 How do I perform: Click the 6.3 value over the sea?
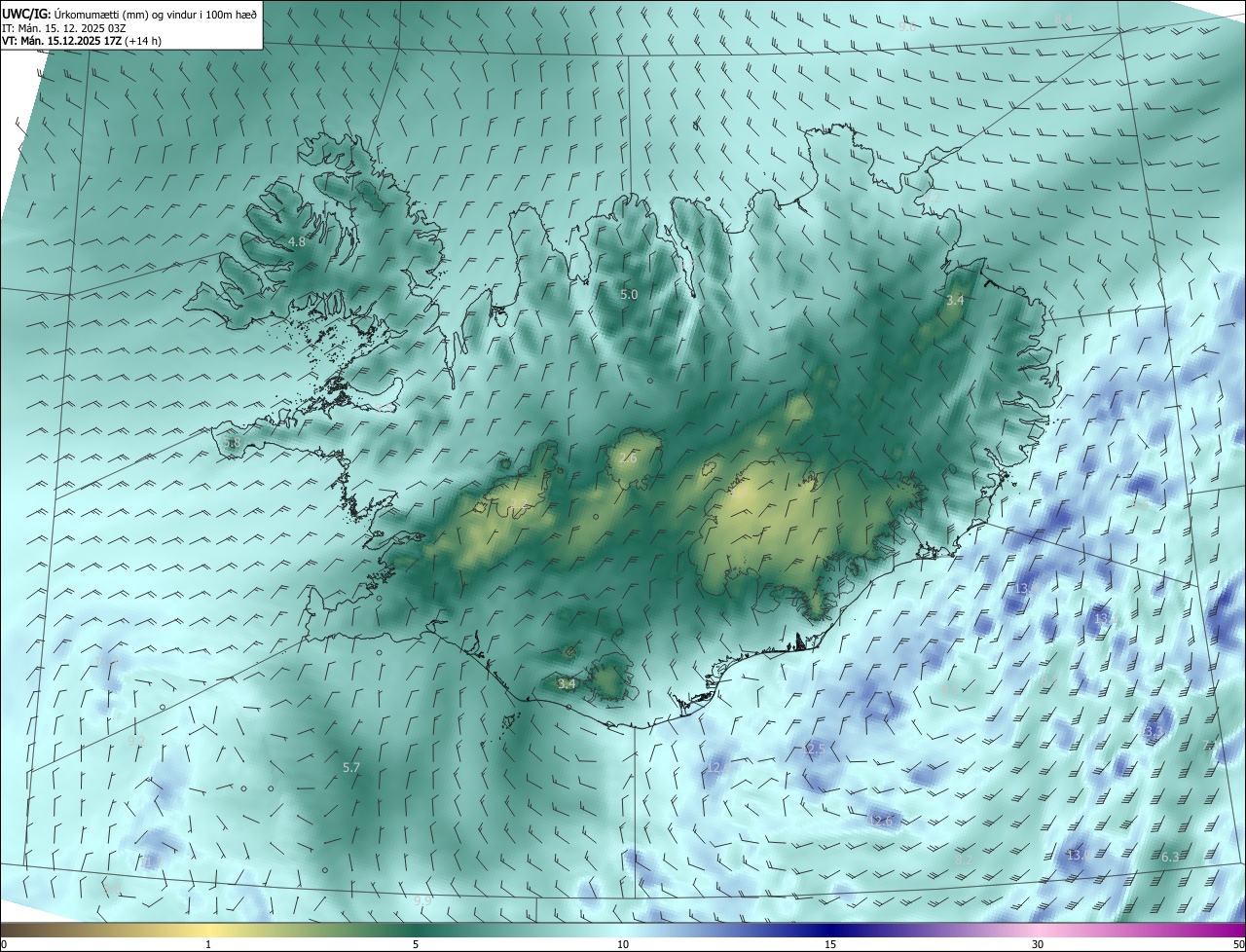click(x=1170, y=857)
